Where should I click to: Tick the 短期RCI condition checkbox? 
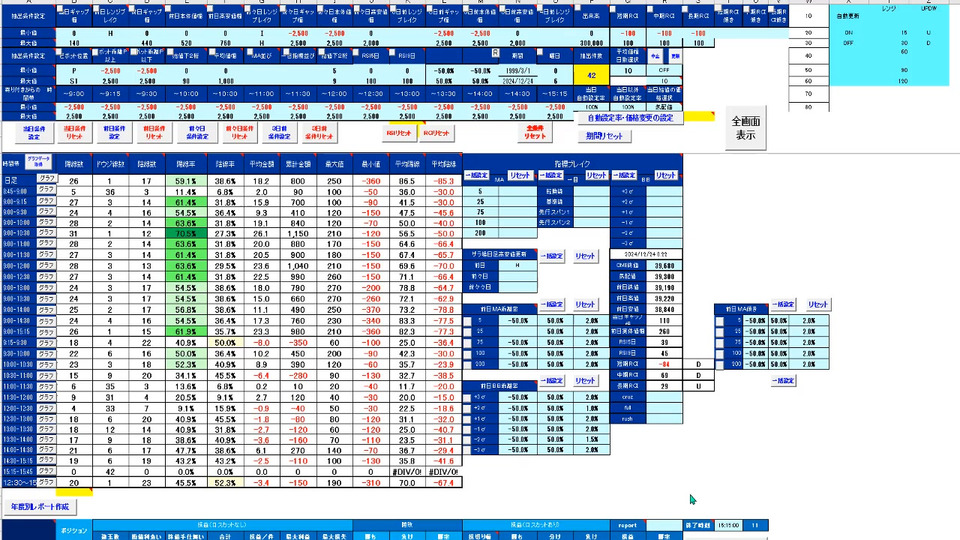(614, 9)
